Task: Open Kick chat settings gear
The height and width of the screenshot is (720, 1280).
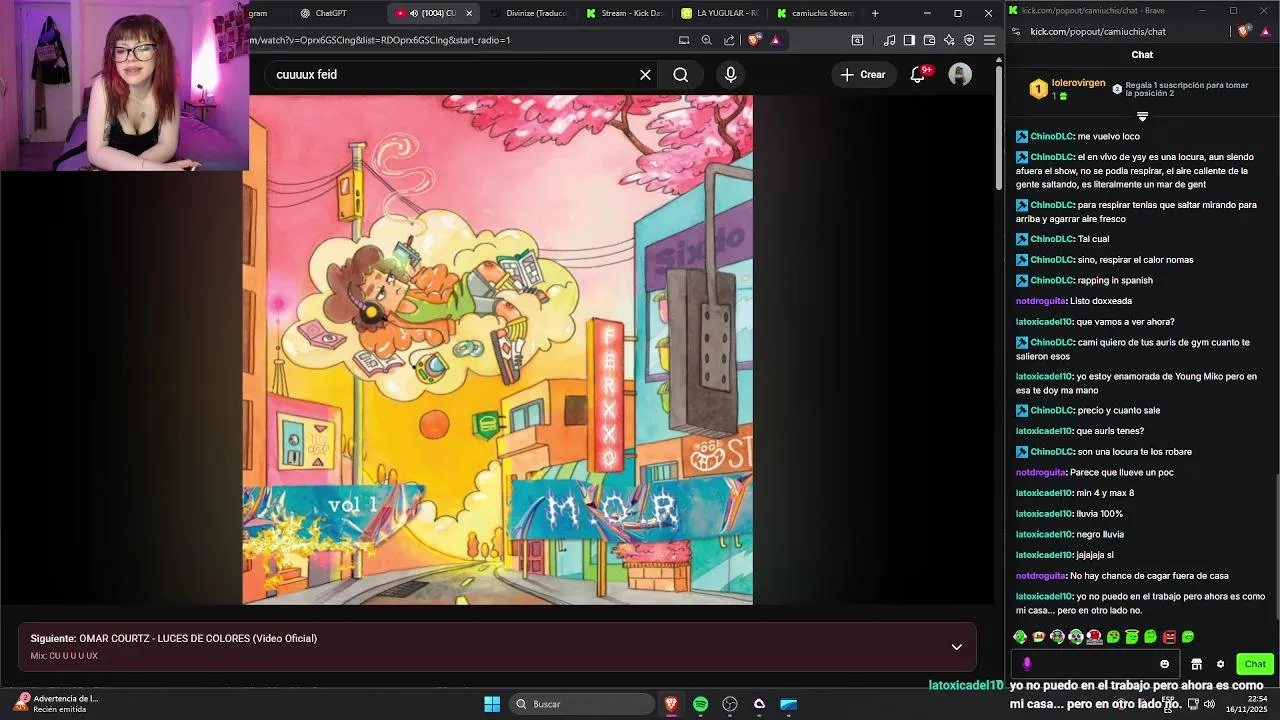Action: pyautogui.click(x=1220, y=664)
